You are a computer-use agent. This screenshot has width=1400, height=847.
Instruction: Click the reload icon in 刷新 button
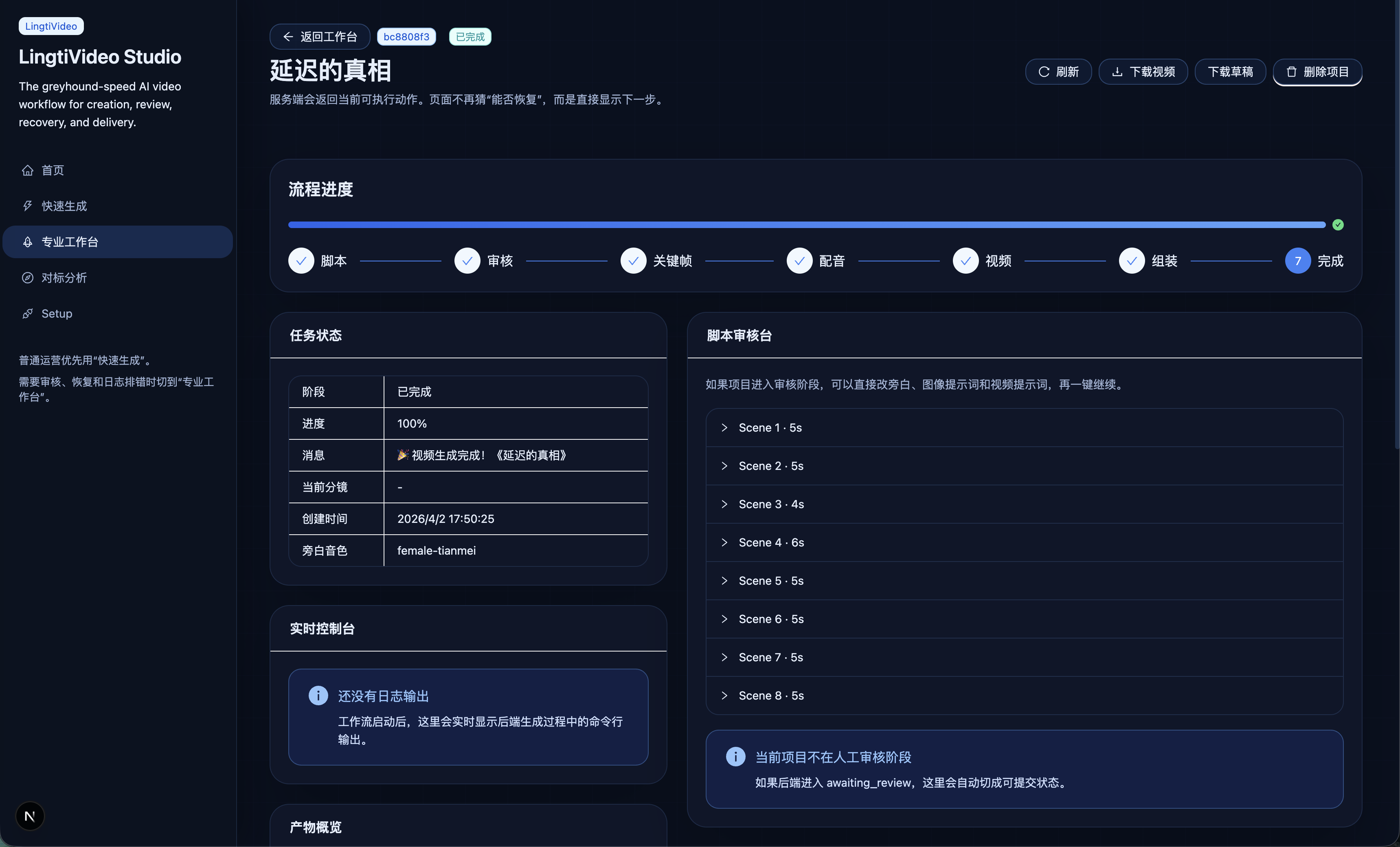1044,72
